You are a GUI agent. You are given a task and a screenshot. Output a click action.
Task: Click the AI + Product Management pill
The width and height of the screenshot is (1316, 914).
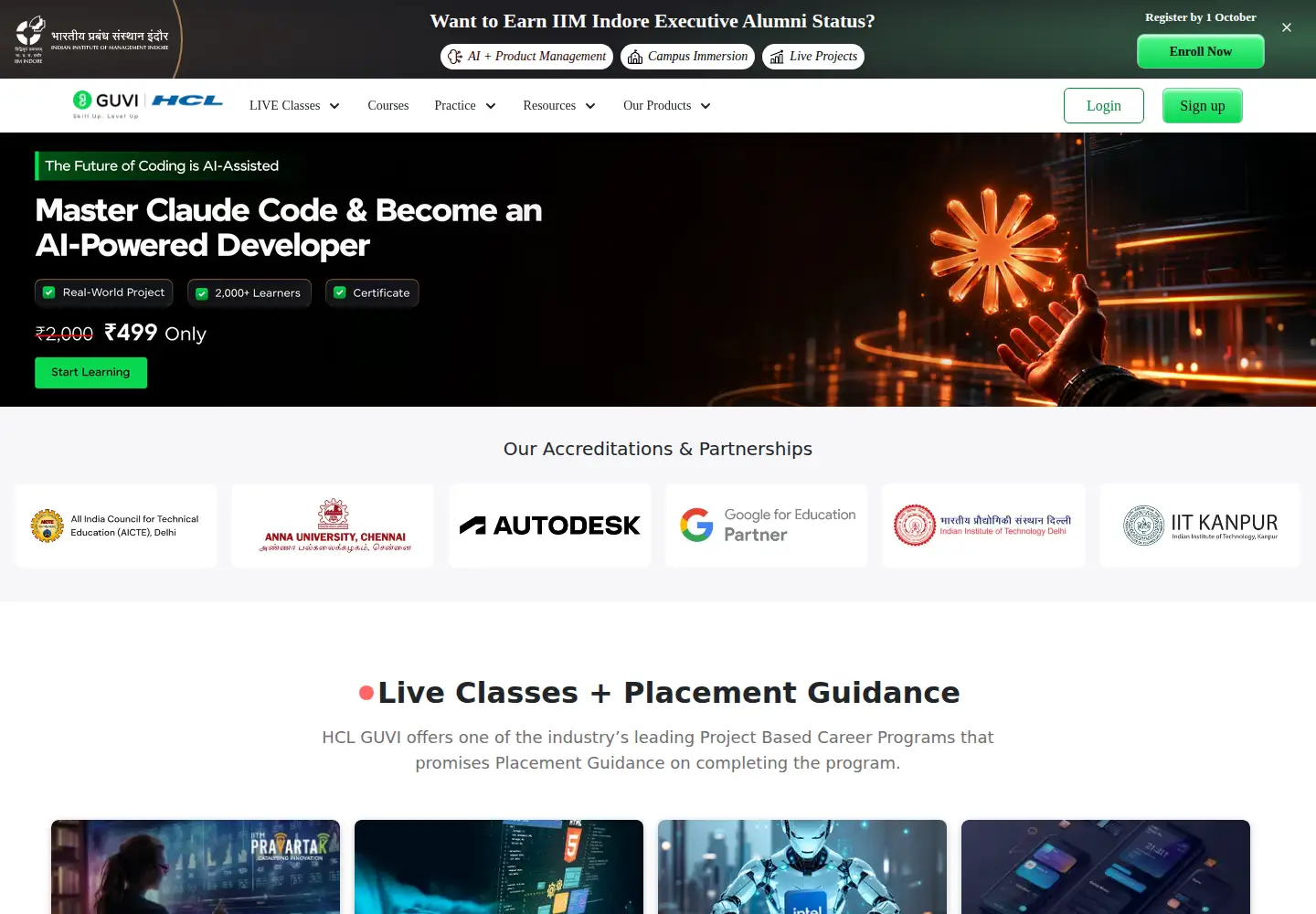click(x=527, y=57)
